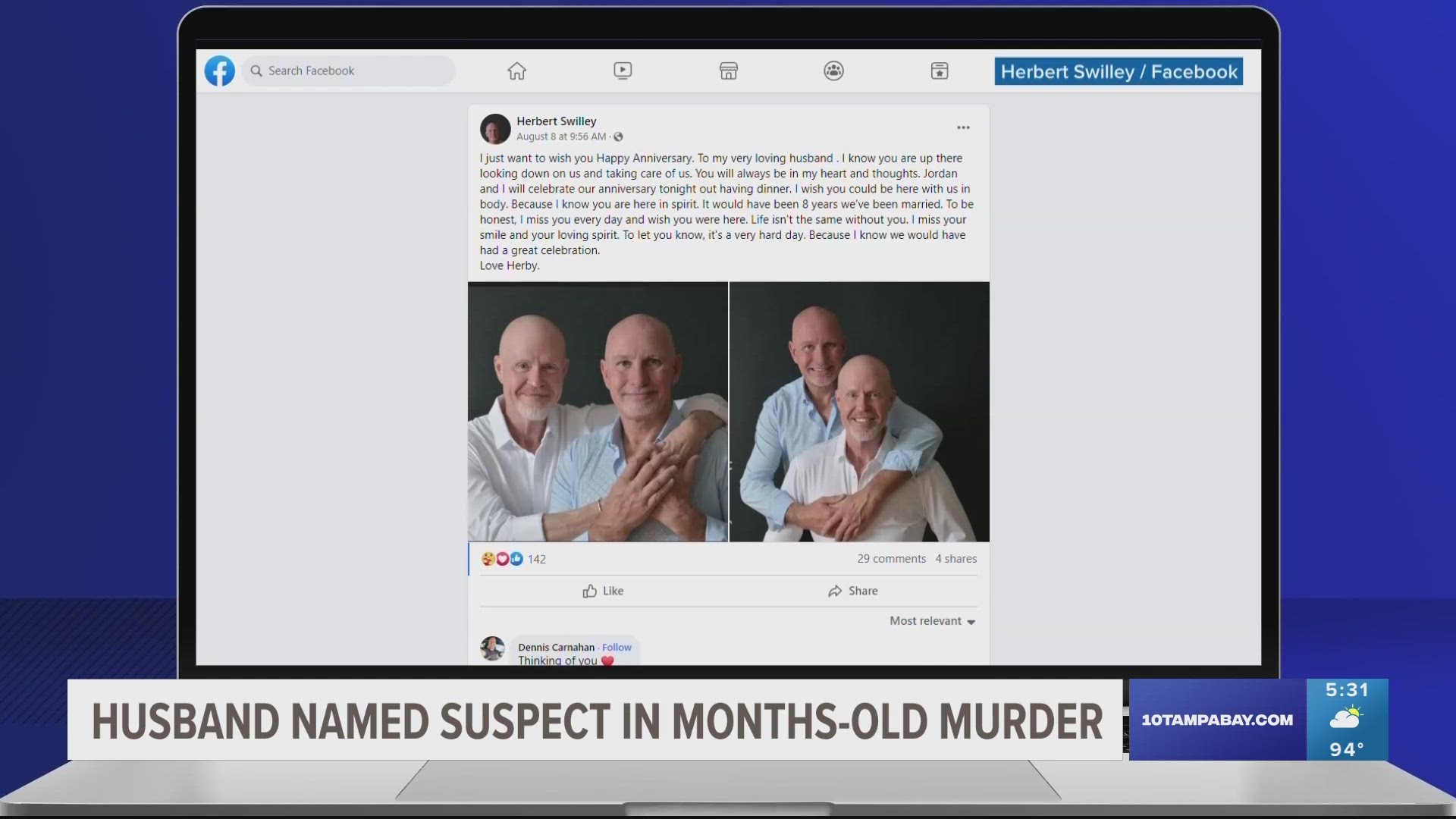Viewport: 1456px width, 819px height.
Task: Click the Search Facebook input field
Action: 349,71
